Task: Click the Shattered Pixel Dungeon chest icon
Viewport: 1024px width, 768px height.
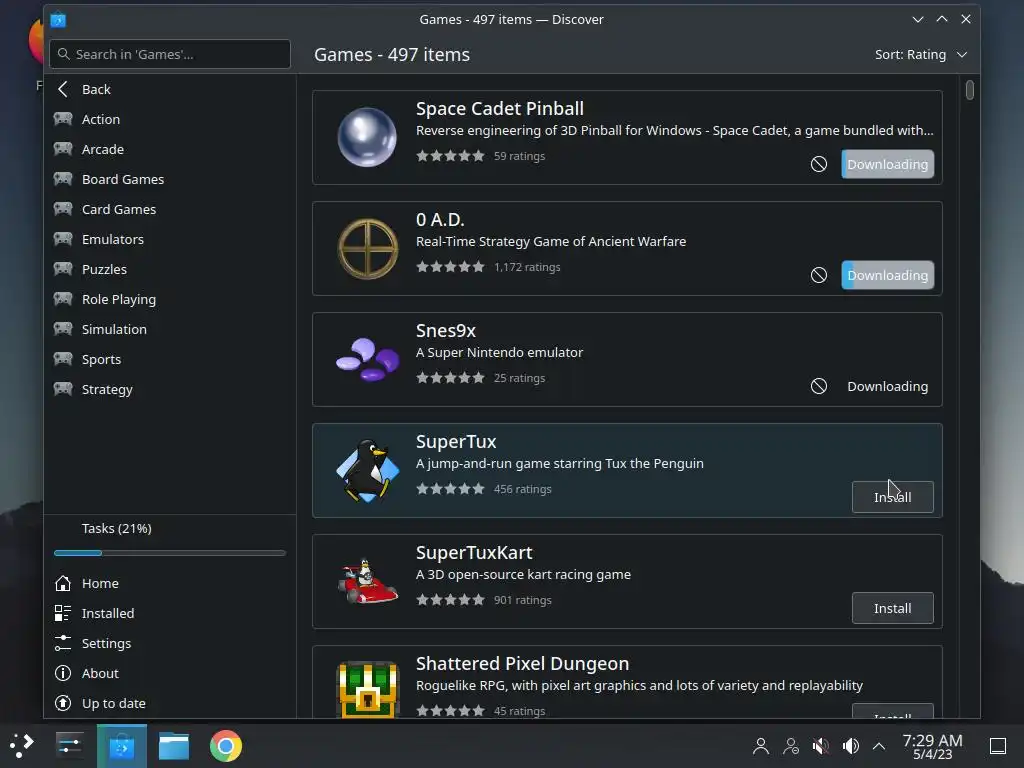Action: pyautogui.click(x=368, y=690)
